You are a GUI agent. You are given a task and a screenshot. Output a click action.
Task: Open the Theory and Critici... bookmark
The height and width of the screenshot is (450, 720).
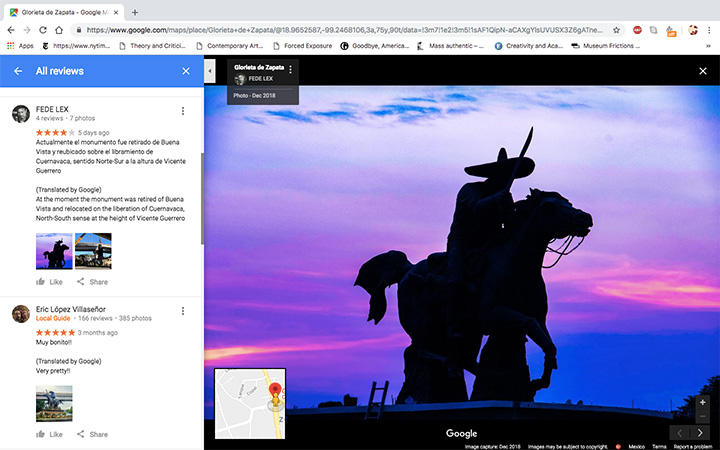click(x=152, y=46)
